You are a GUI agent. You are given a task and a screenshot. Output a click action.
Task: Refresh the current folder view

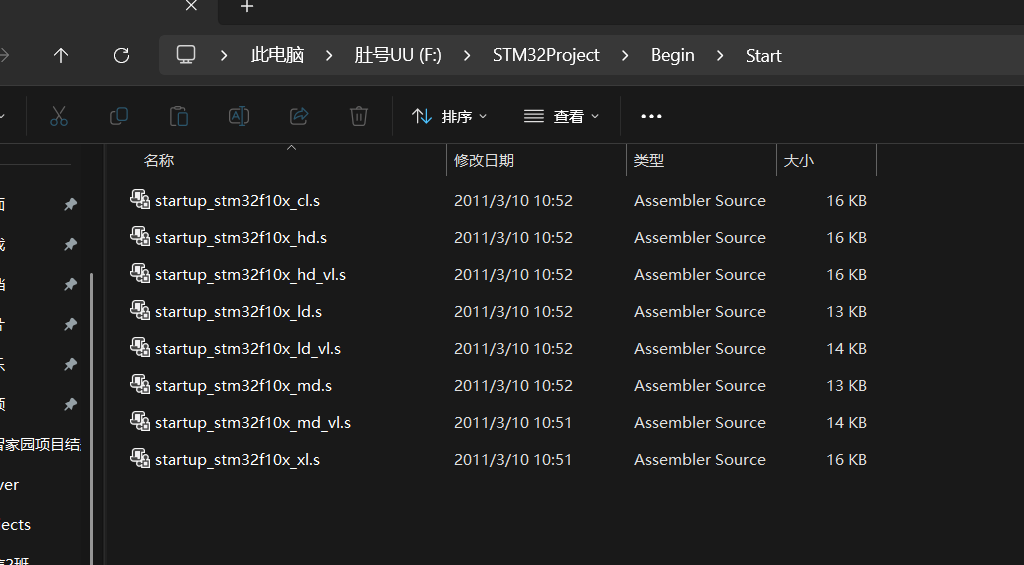(121, 56)
